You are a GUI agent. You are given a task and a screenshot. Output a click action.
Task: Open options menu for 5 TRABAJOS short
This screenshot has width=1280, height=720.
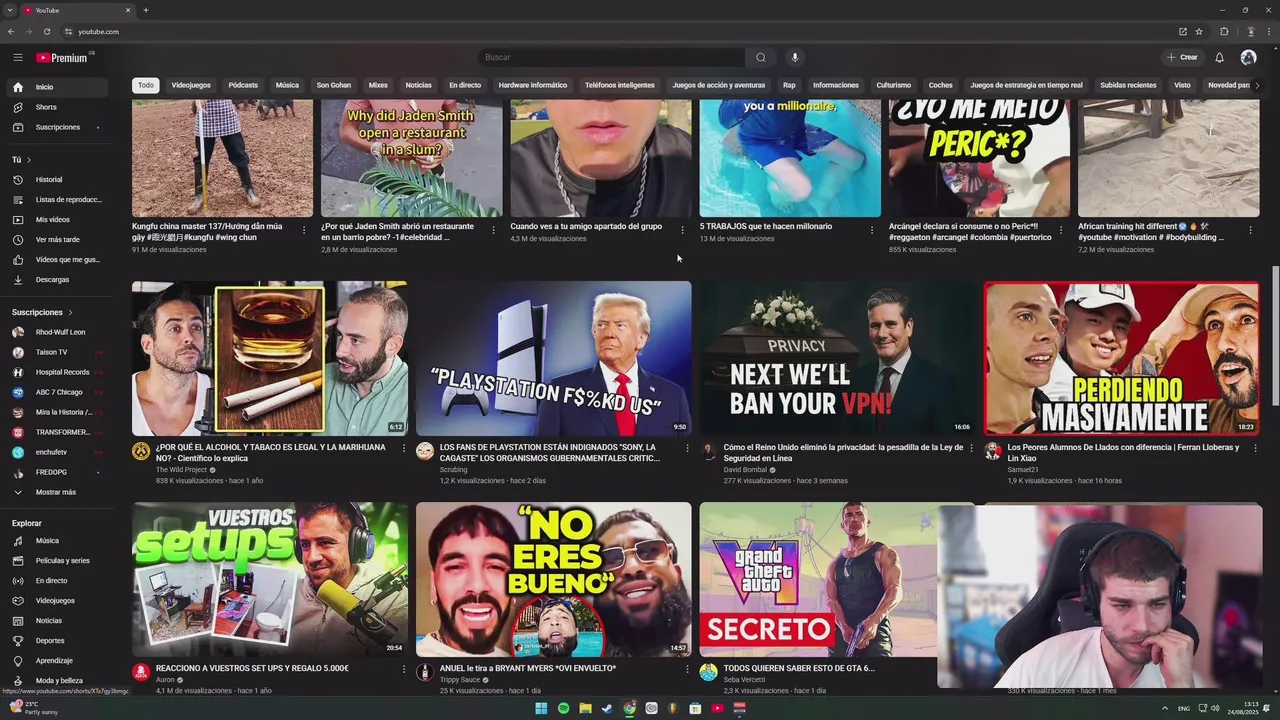coord(871,230)
